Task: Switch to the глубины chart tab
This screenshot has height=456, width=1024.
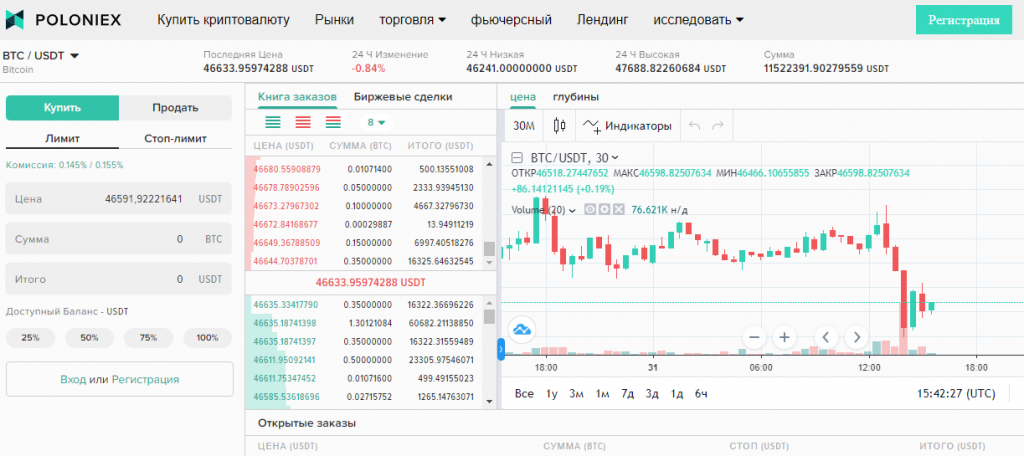Action: click(x=576, y=97)
